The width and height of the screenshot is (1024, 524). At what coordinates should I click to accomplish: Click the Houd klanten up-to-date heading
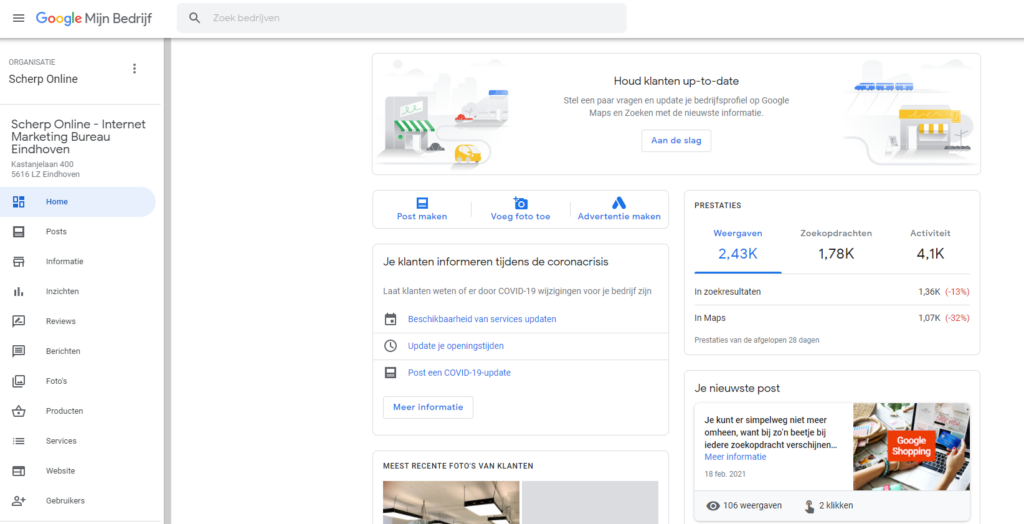[677, 81]
